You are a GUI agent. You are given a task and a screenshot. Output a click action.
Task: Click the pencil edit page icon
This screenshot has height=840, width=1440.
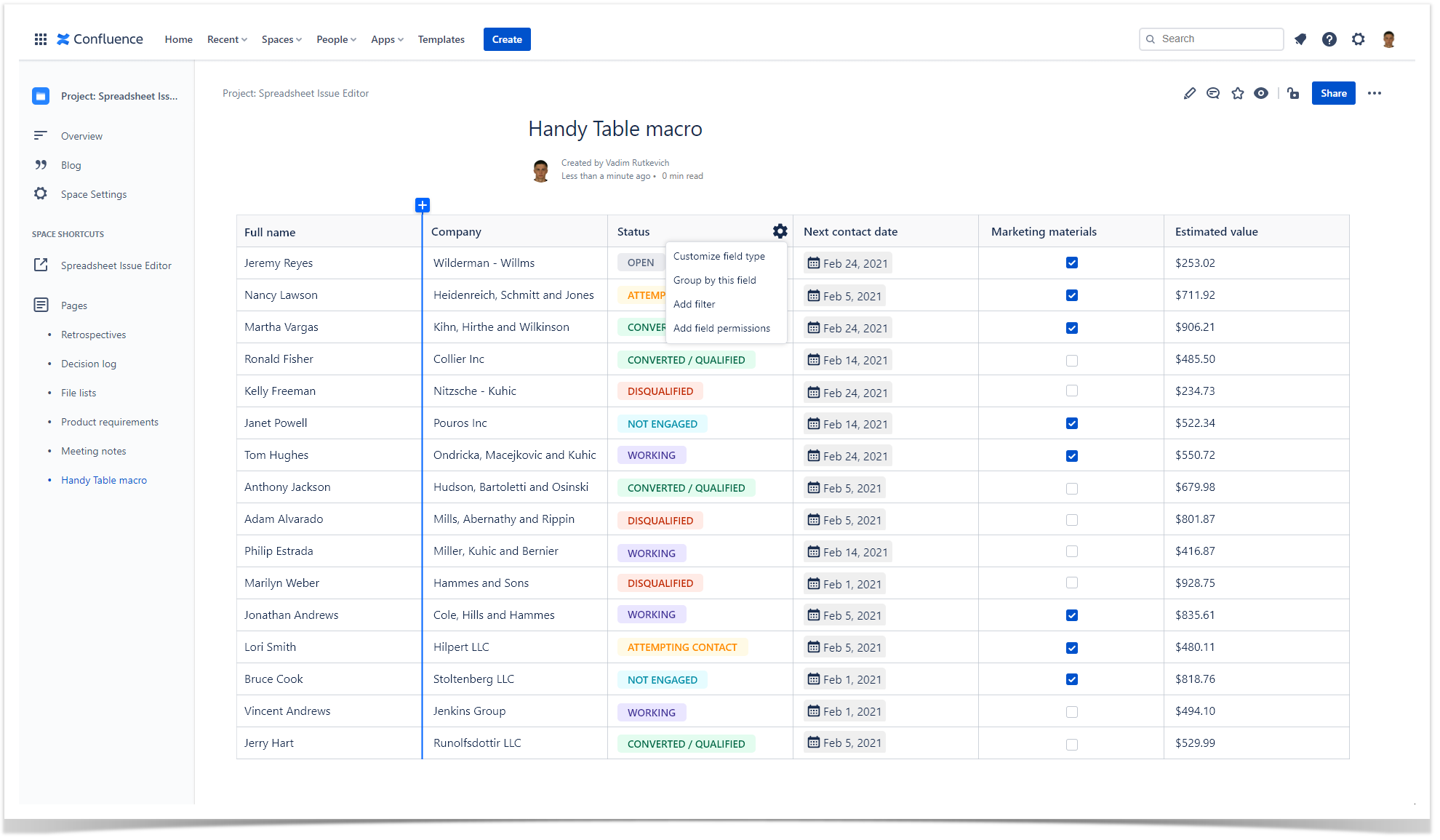[x=1189, y=93]
